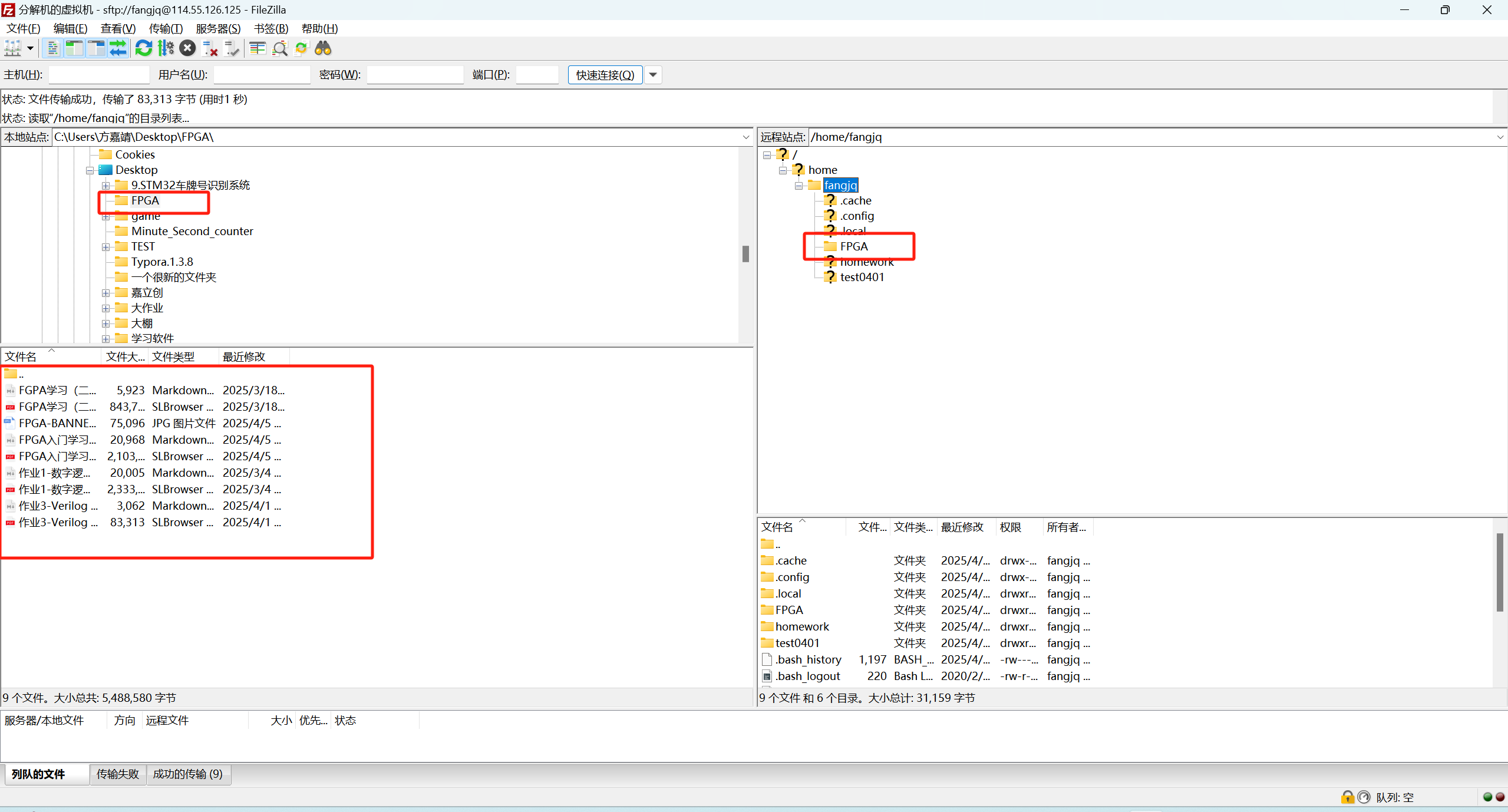Collapse the remote home tree node
The height and width of the screenshot is (812, 1508).
(x=783, y=170)
